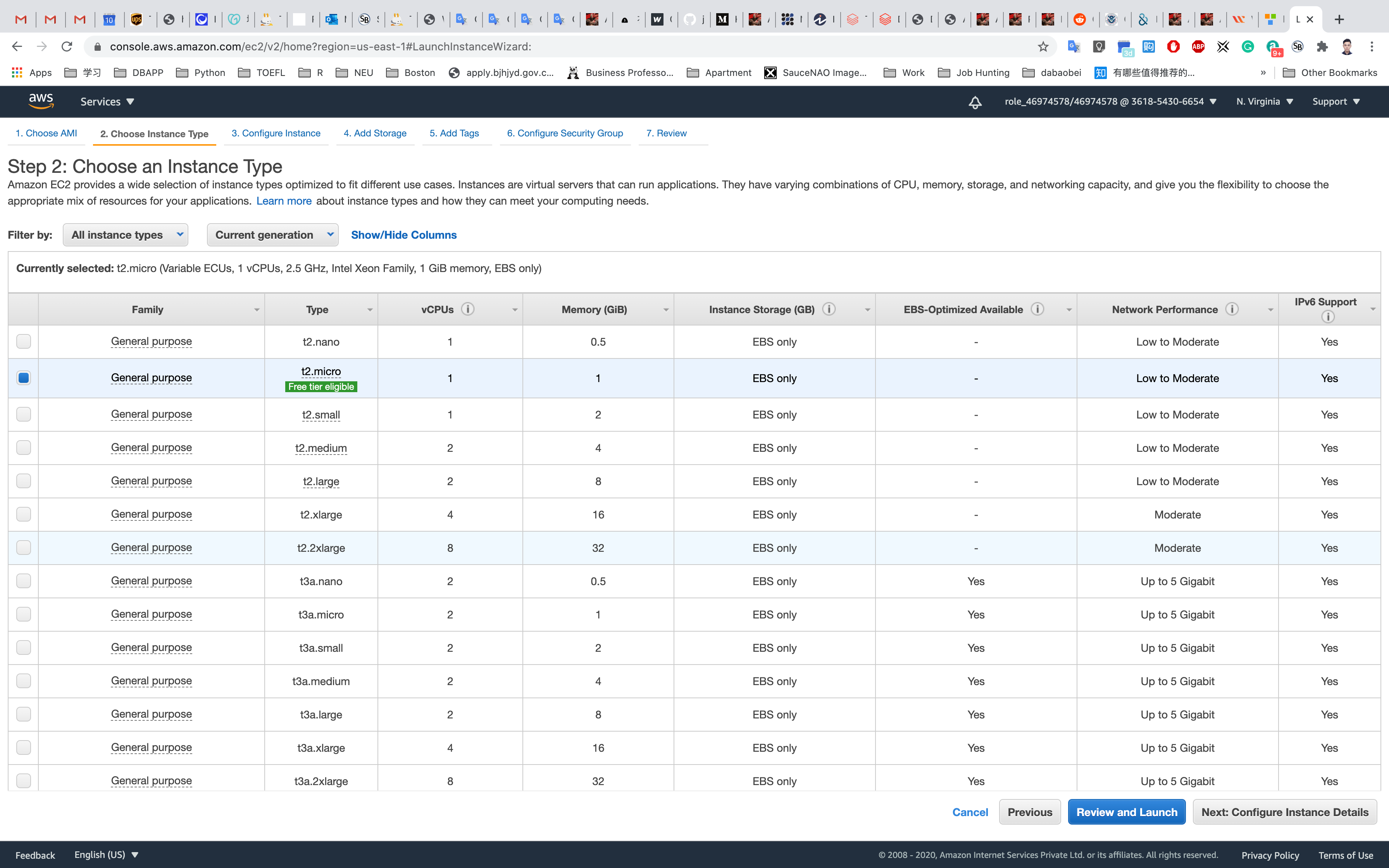The width and height of the screenshot is (1389, 868).
Task: Switch to 4. Add Storage step
Action: (375, 133)
